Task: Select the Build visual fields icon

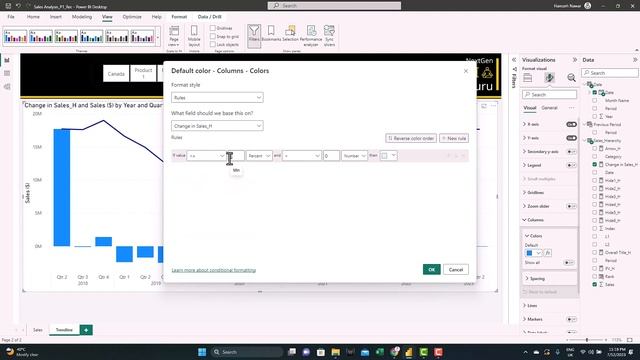Action: click(528, 78)
